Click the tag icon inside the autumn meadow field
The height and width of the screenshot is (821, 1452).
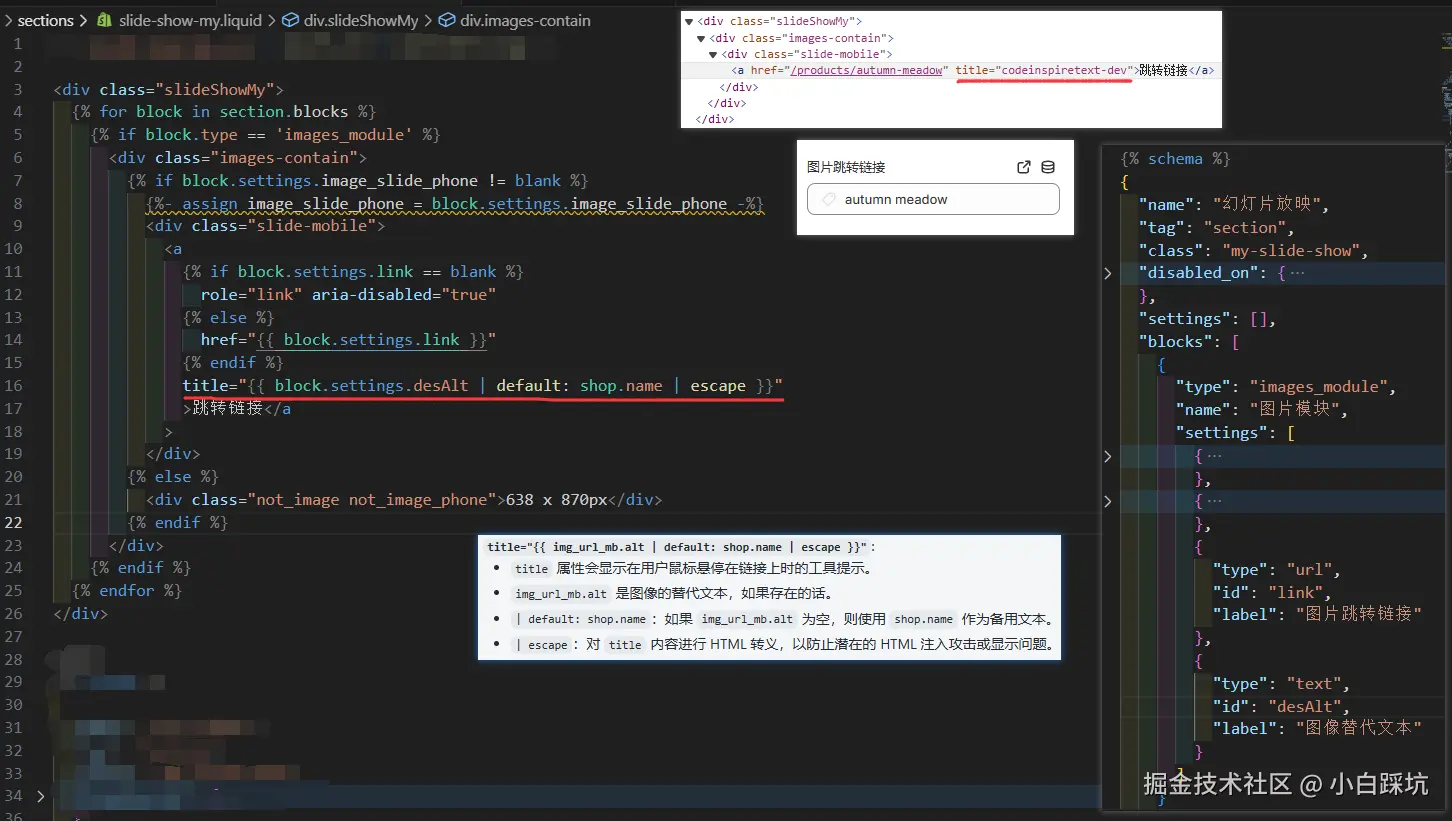pyautogui.click(x=828, y=200)
